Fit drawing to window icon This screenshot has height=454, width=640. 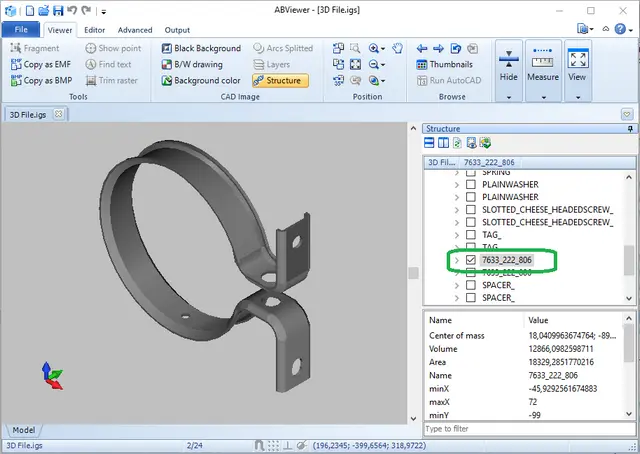coord(355,64)
